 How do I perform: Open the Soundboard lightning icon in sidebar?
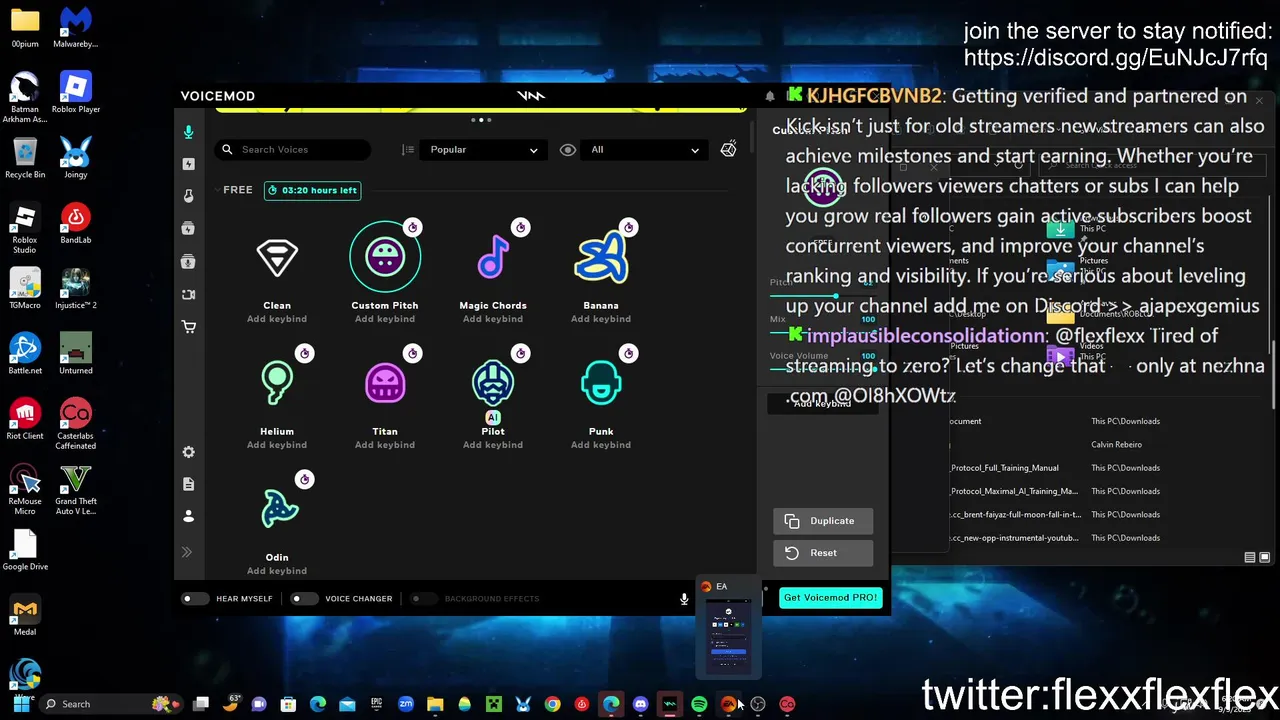pyautogui.click(x=188, y=164)
